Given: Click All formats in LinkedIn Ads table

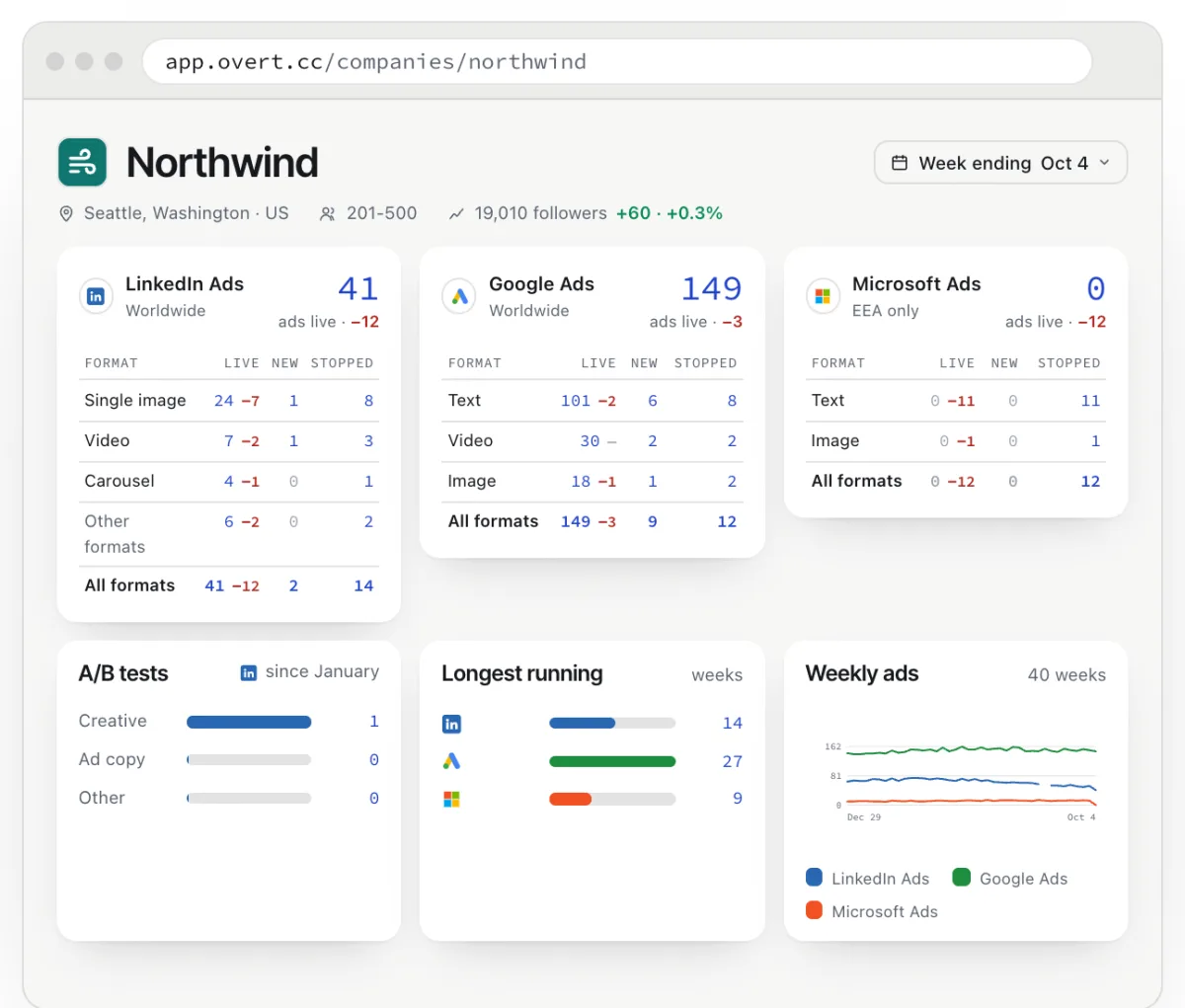Looking at the screenshot, I should [129, 585].
